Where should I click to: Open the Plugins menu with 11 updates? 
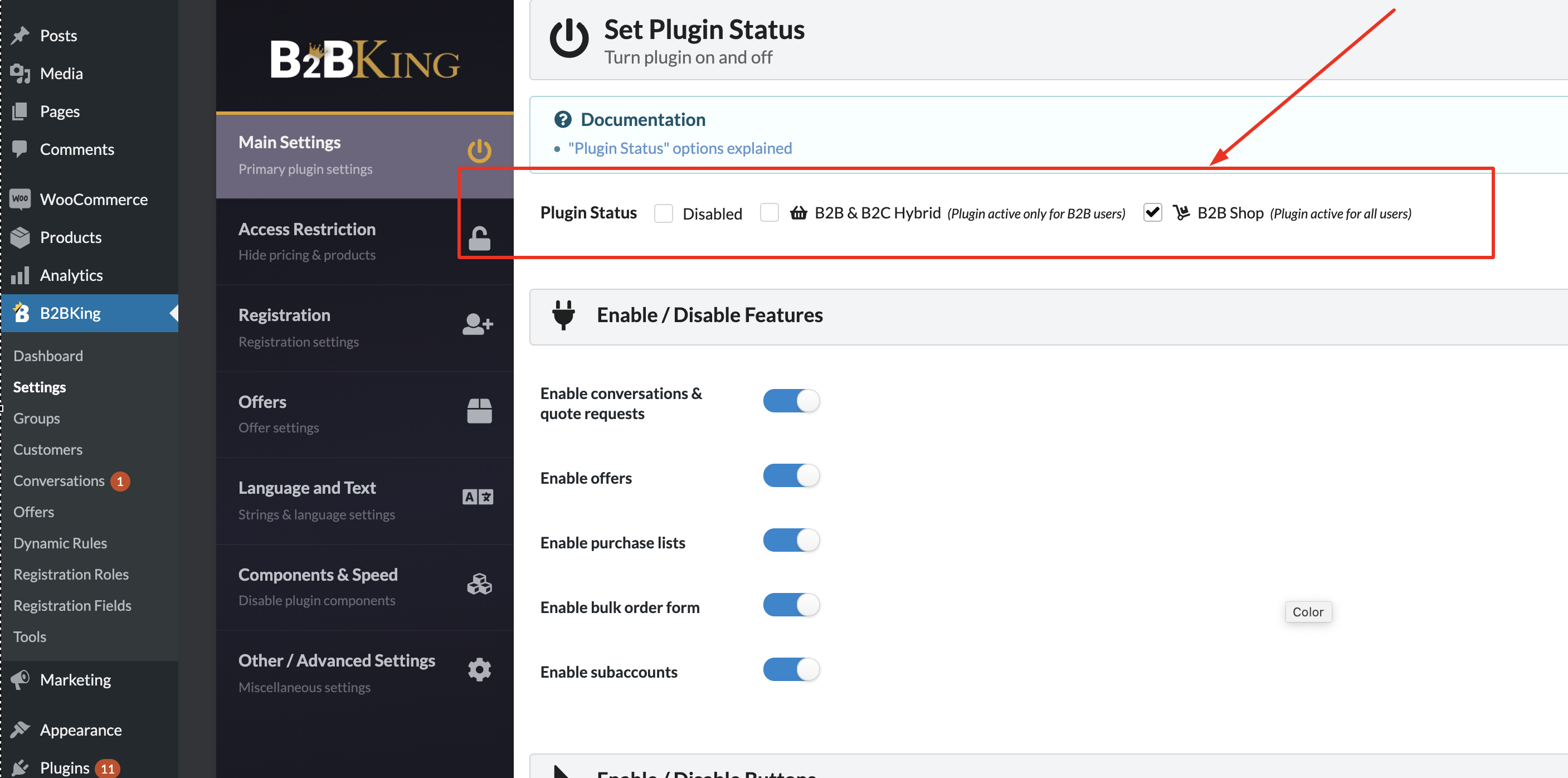tap(89, 767)
